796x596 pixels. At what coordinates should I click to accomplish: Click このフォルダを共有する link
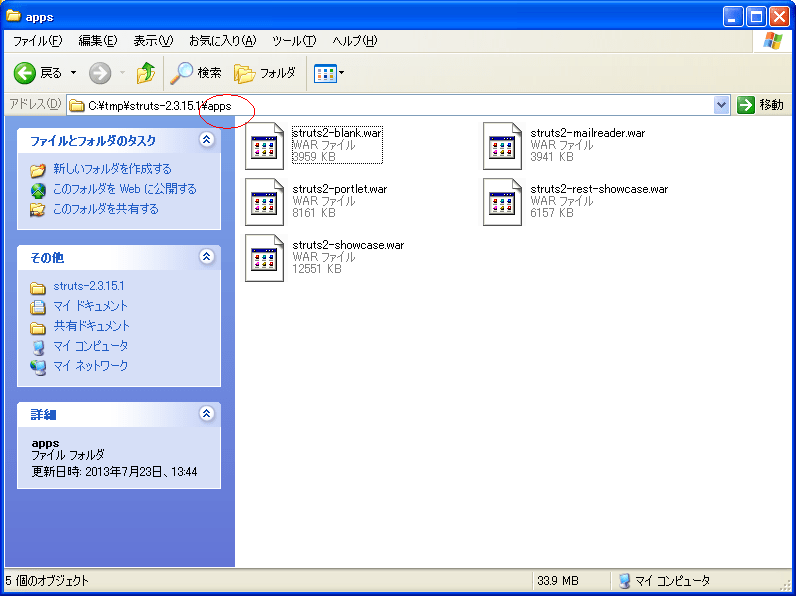pos(106,209)
